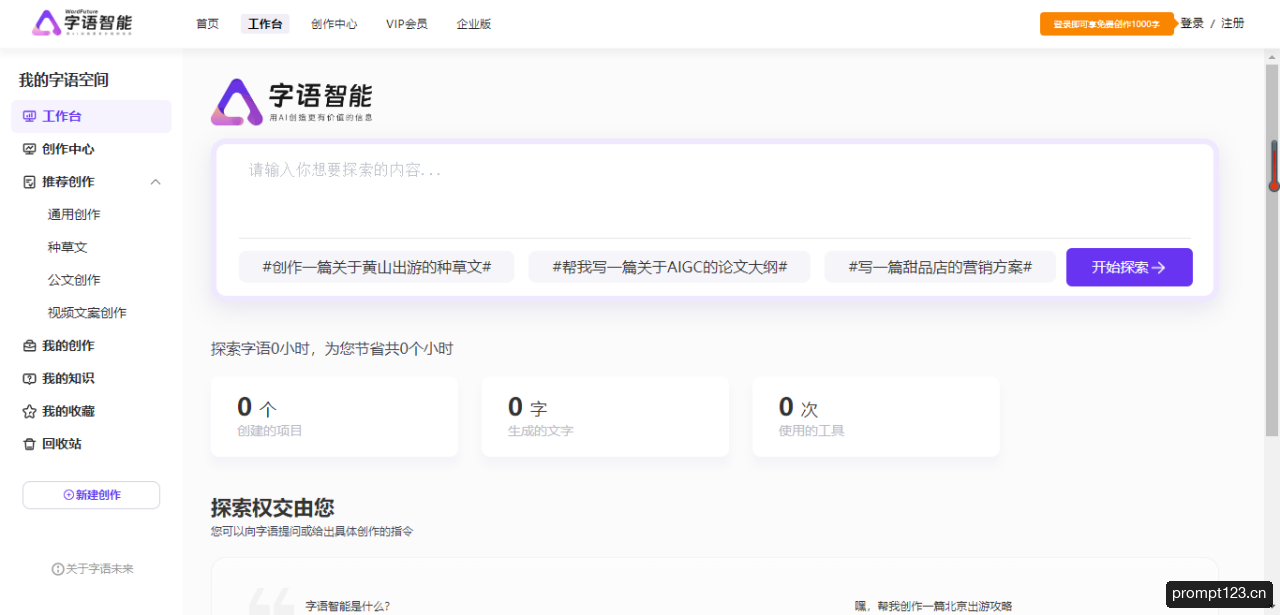Click the 创作中心 sidebar icon
The image size is (1280, 615).
coord(29,149)
